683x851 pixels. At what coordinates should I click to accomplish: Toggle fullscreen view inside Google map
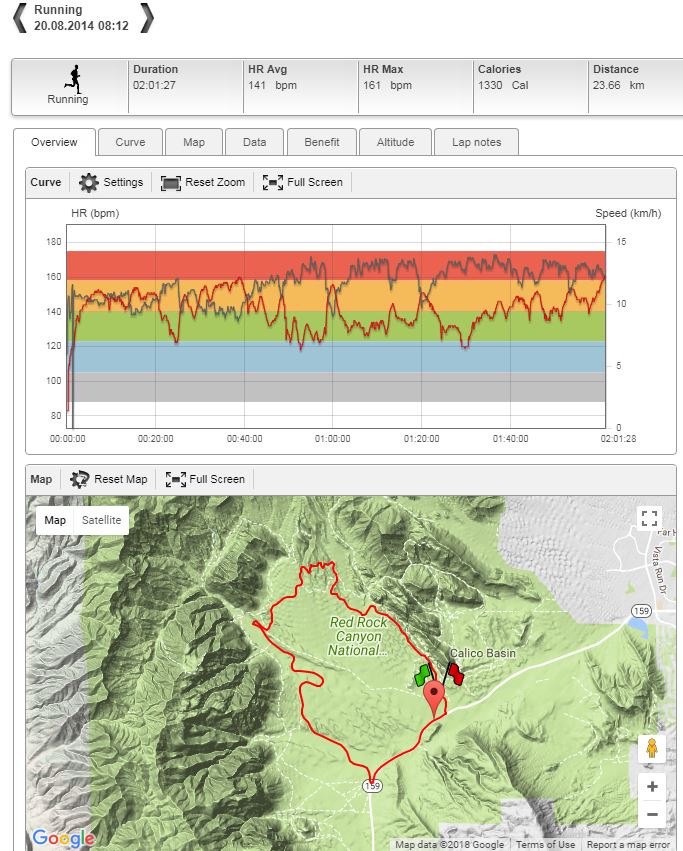[x=650, y=518]
